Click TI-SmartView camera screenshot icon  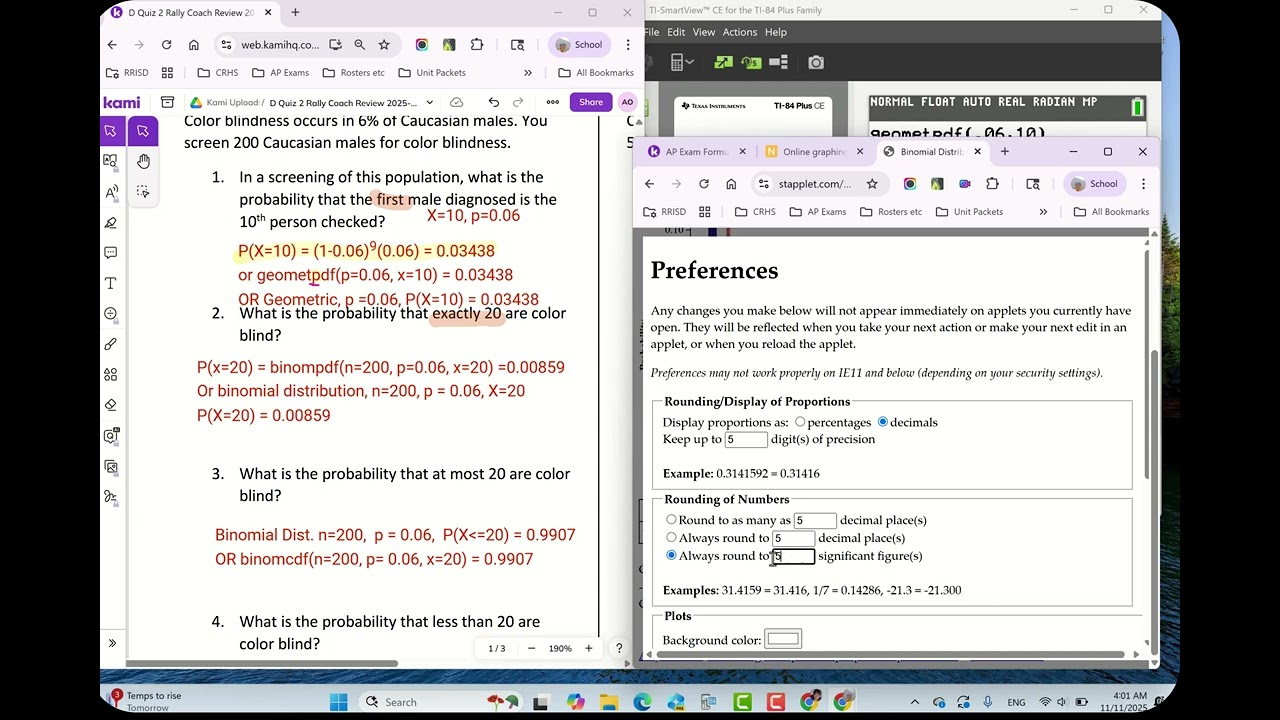pyautogui.click(x=816, y=62)
